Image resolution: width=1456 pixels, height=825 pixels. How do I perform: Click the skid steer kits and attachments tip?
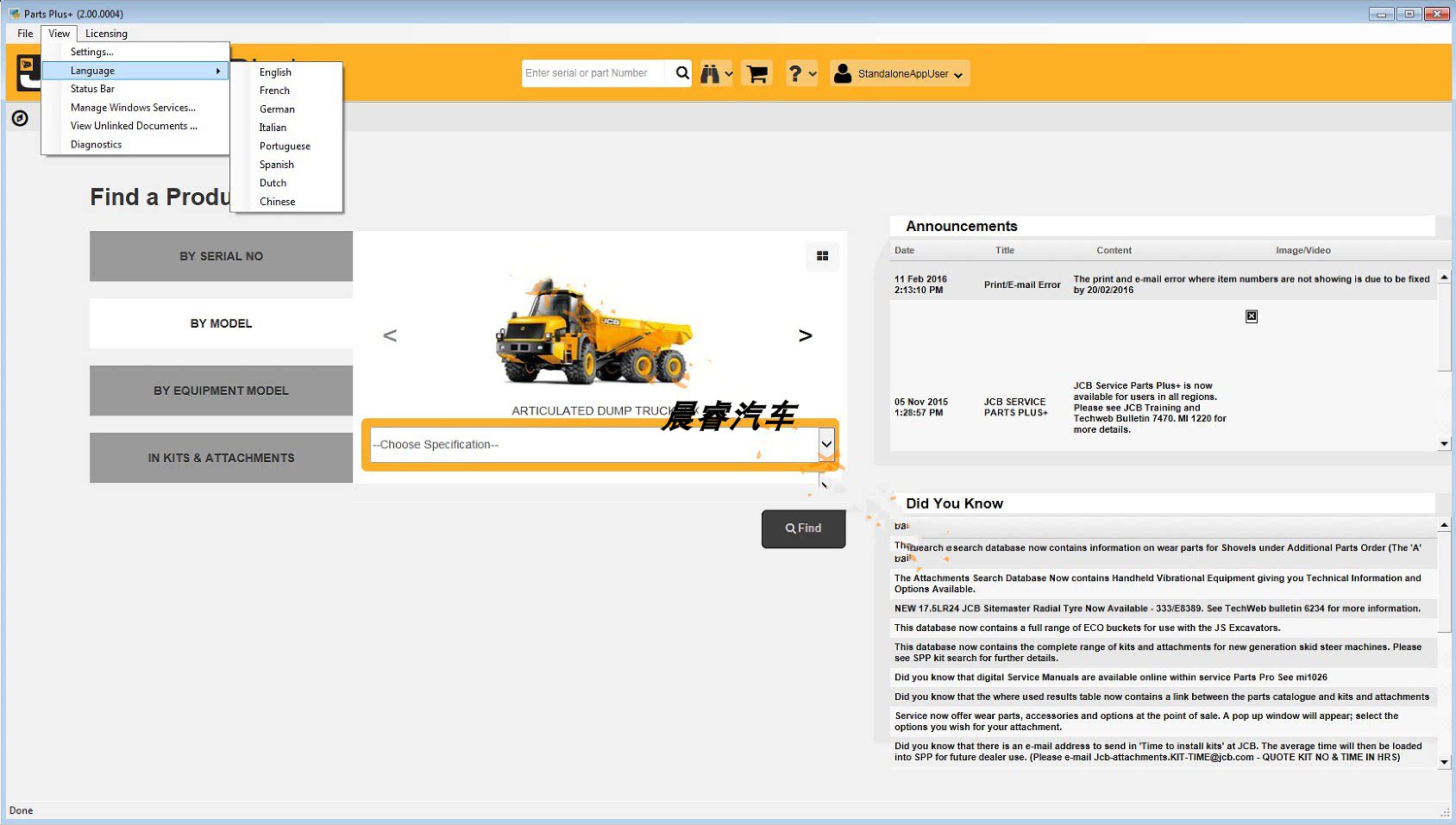1158,653
